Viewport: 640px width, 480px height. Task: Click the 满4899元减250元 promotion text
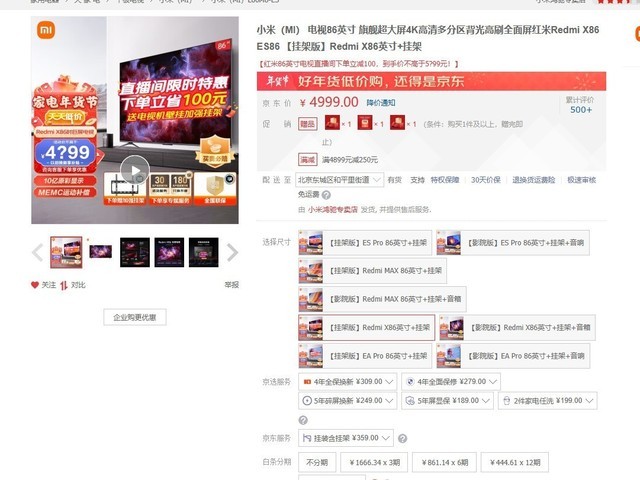pyautogui.click(x=350, y=160)
